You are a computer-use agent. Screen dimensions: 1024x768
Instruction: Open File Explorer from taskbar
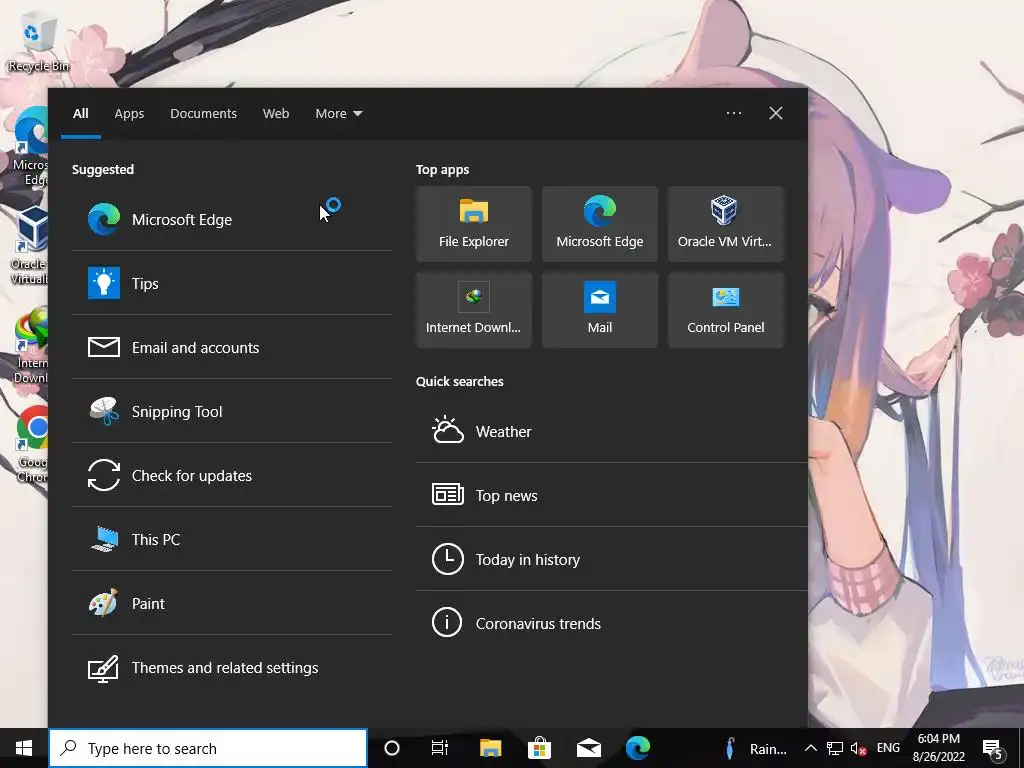[490, 748]
